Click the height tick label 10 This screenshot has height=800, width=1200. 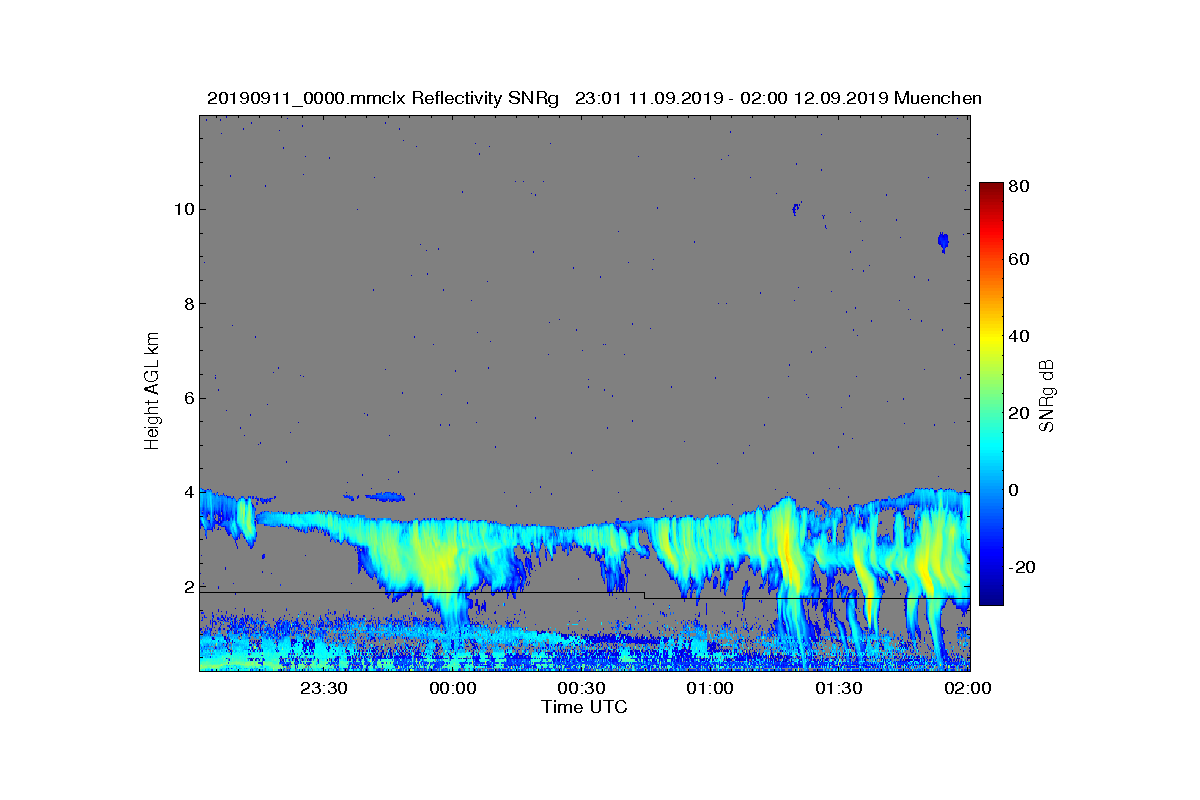(x=183, y=209)
